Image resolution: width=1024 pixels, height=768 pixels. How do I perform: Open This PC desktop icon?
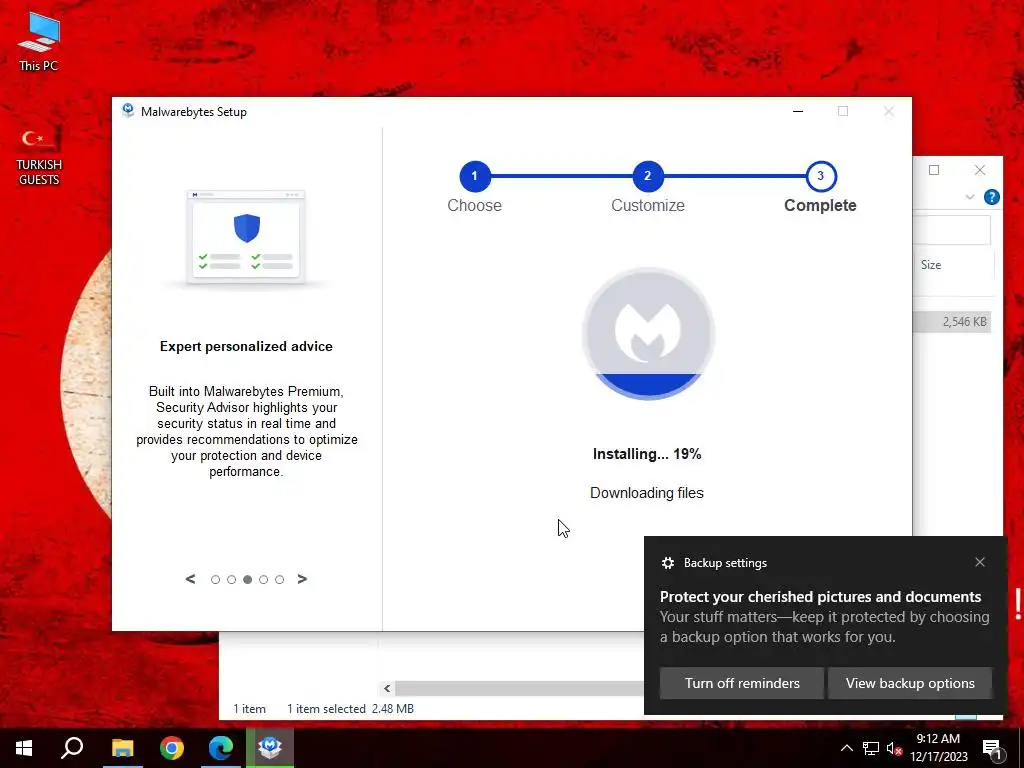pyautogui.click(x=39, y=40)
